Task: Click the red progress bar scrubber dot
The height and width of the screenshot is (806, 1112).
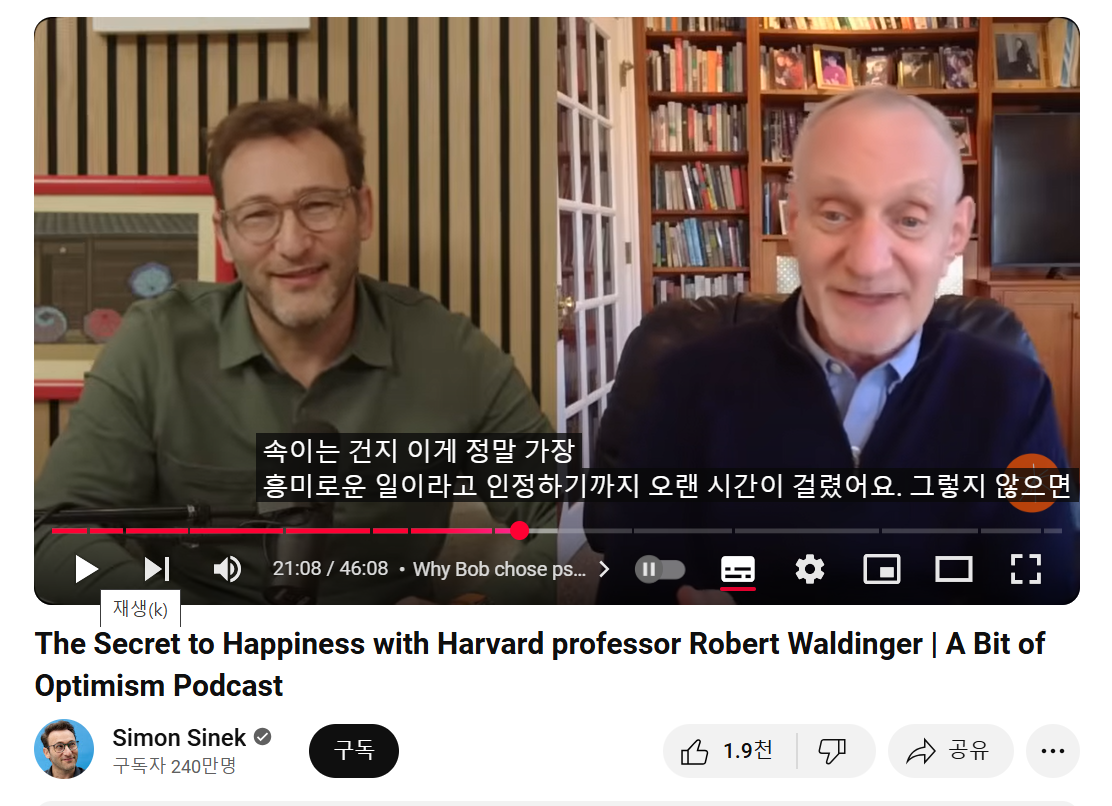Action: pyautogui.click(x=519, y=530)
